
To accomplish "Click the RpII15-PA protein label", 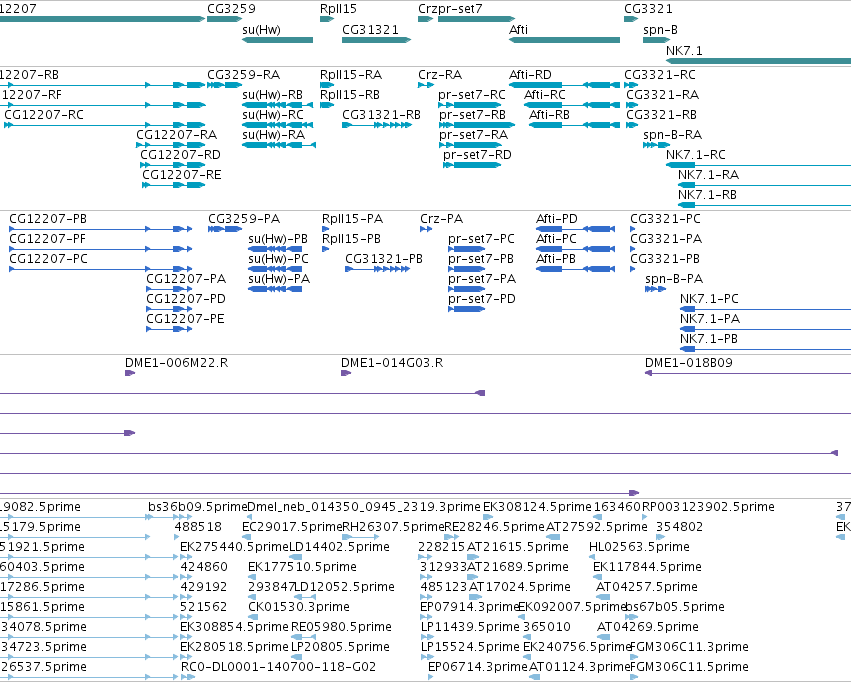I will [x=352, y=219].
